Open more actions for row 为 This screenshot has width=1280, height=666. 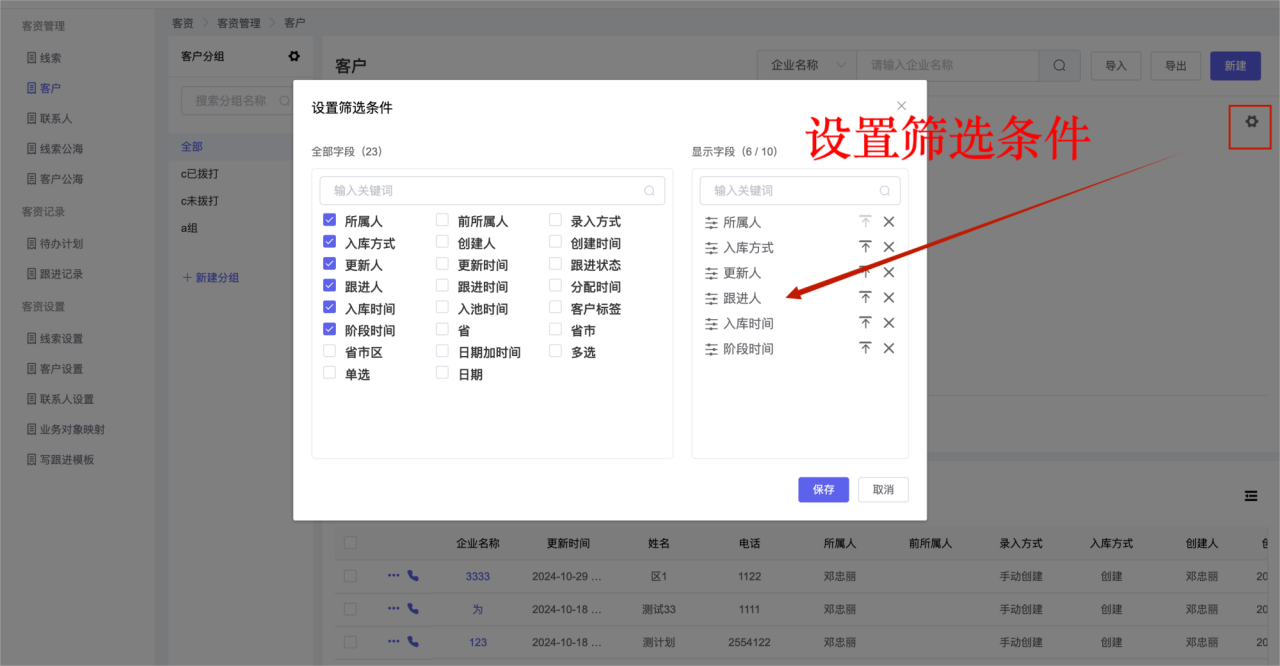point(394,608)
